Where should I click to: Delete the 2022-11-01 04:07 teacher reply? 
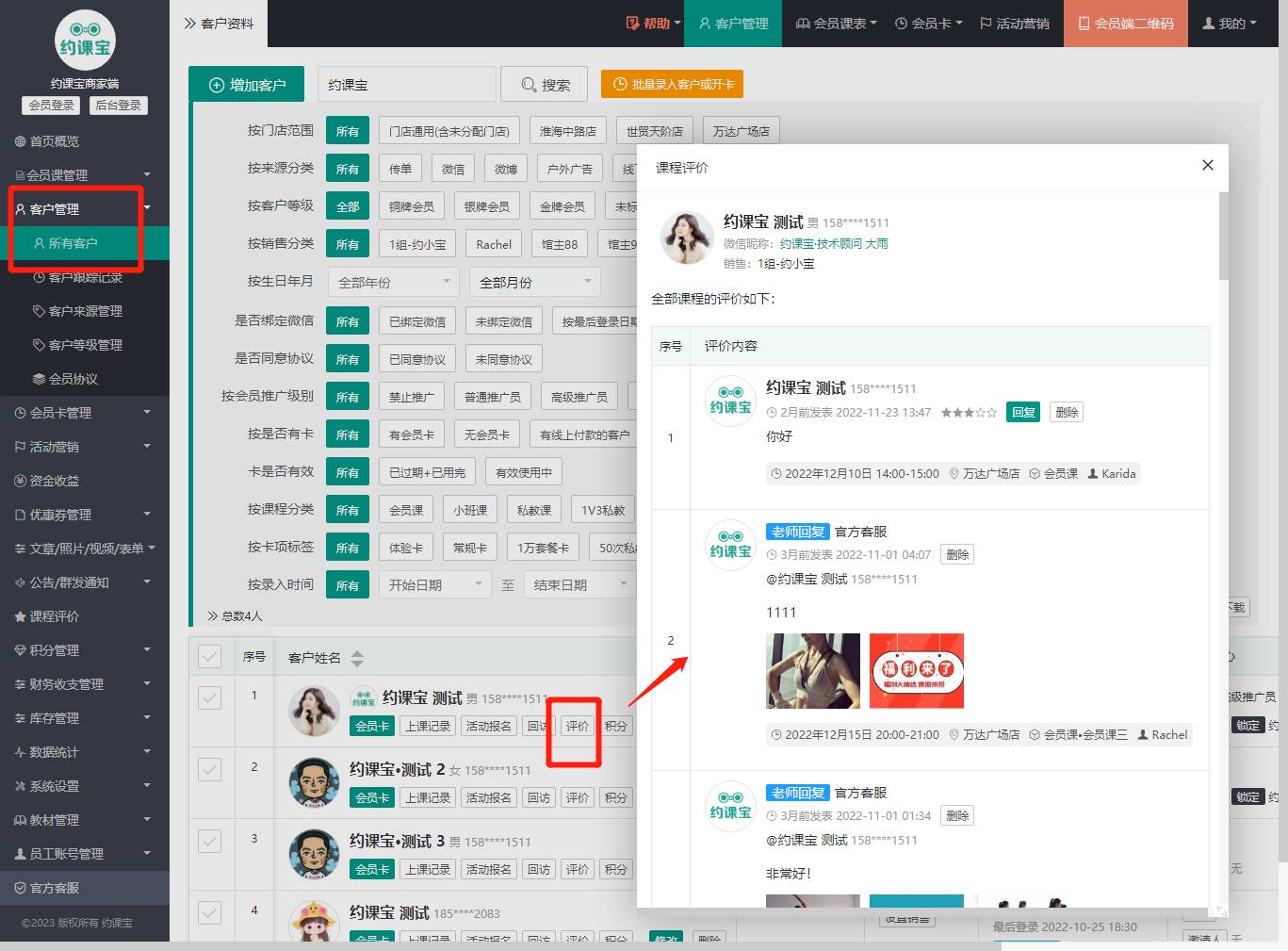tap(957, 554)
